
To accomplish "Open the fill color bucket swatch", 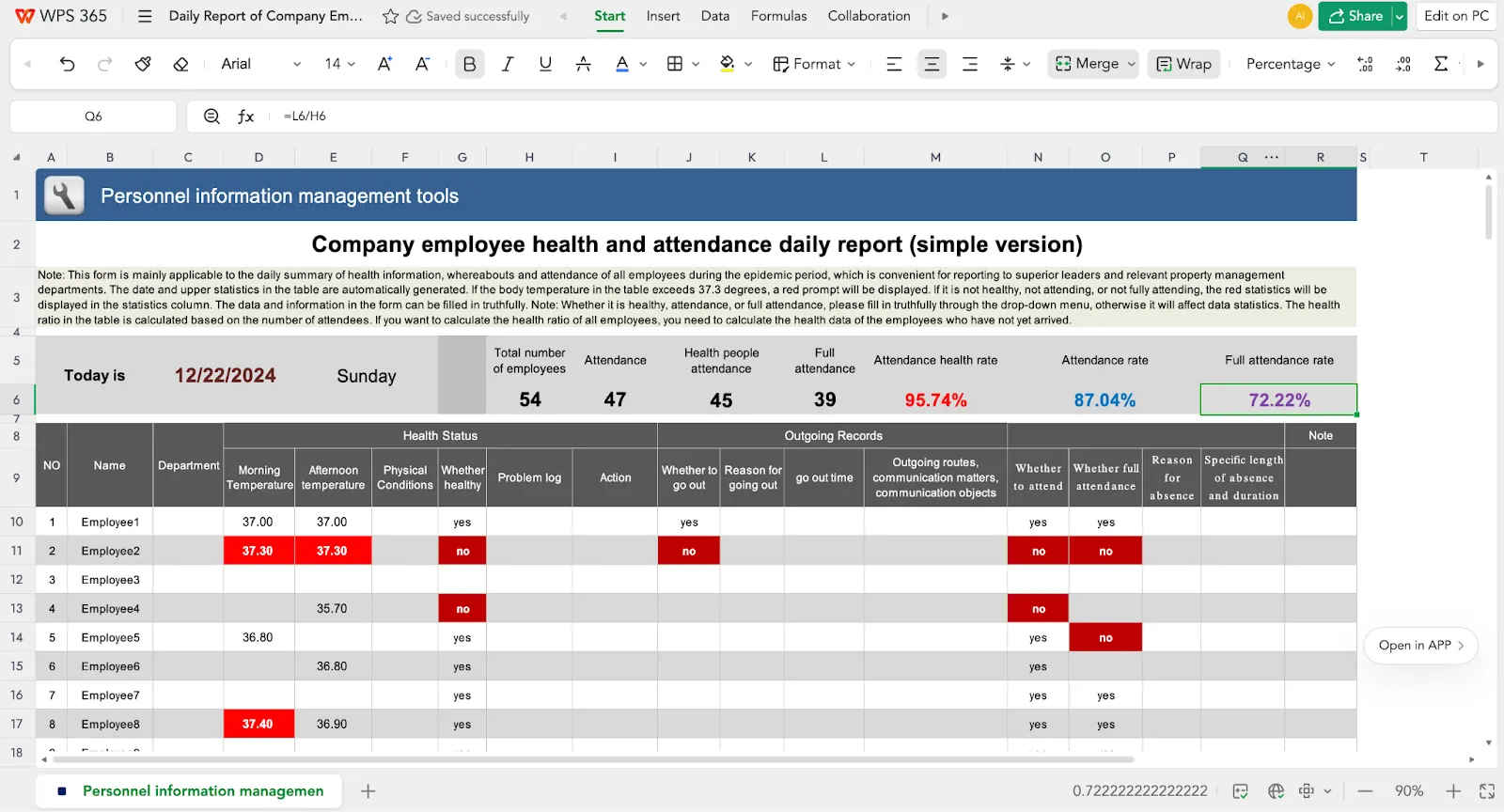I will coord(727,64).
